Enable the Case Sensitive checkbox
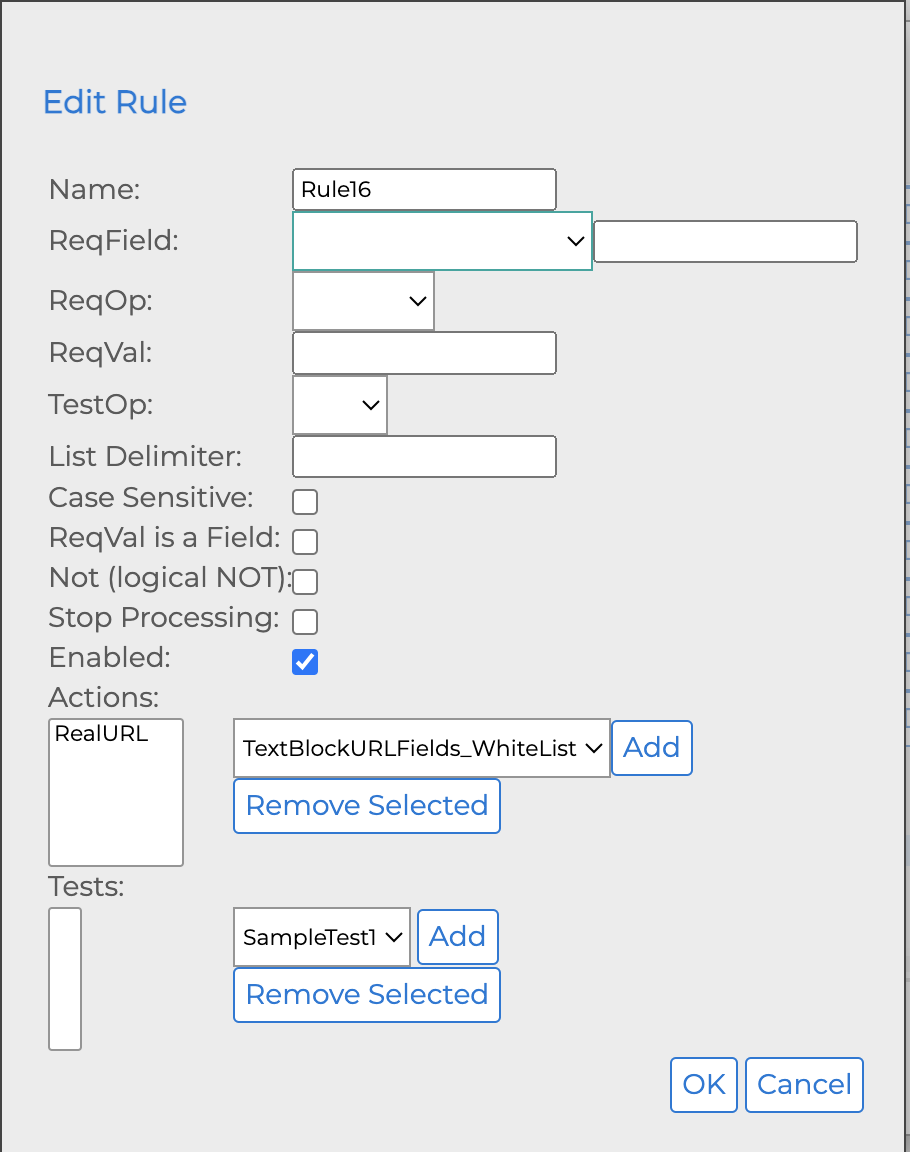This screenshot has height=1152, width=910. (305, 501)
